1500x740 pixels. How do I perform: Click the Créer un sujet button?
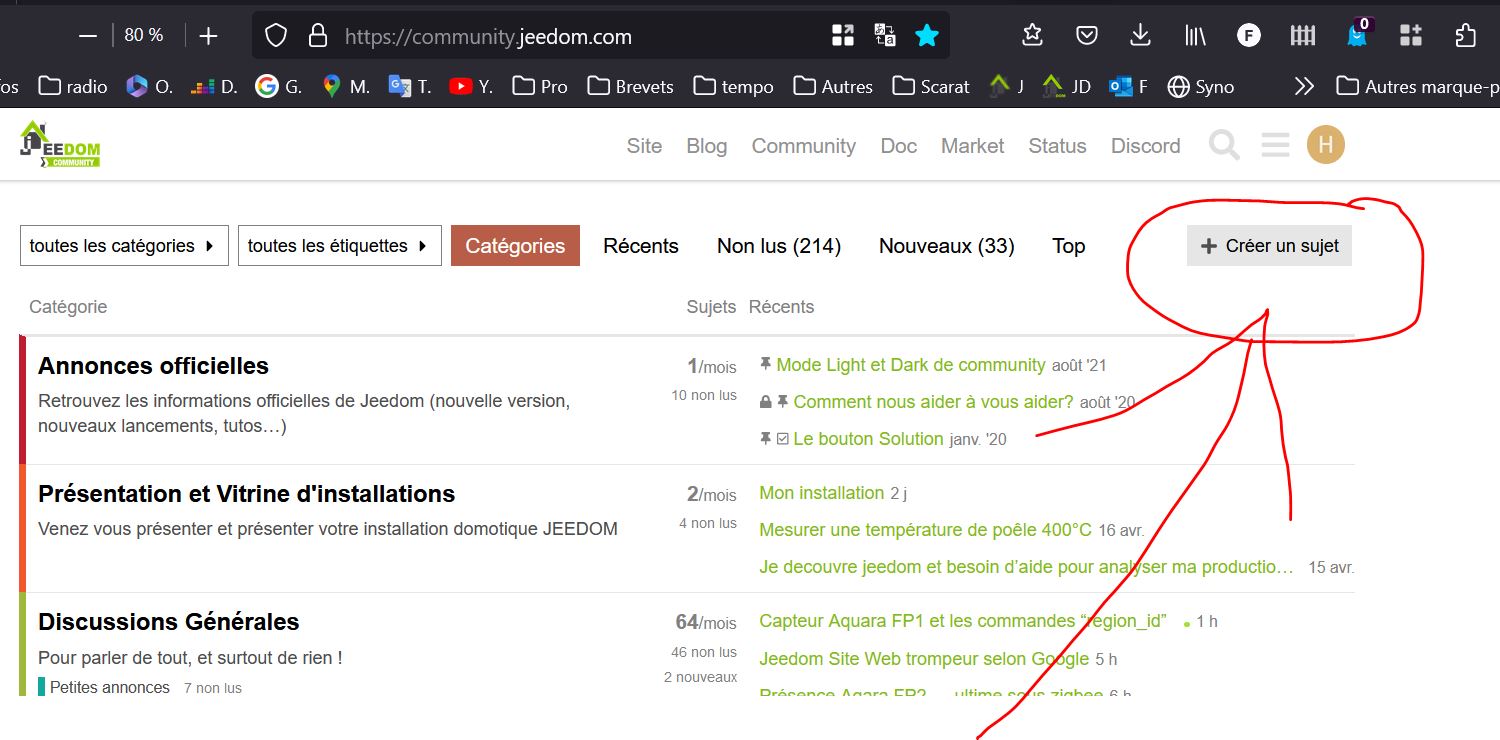(x=1268, y=245)
